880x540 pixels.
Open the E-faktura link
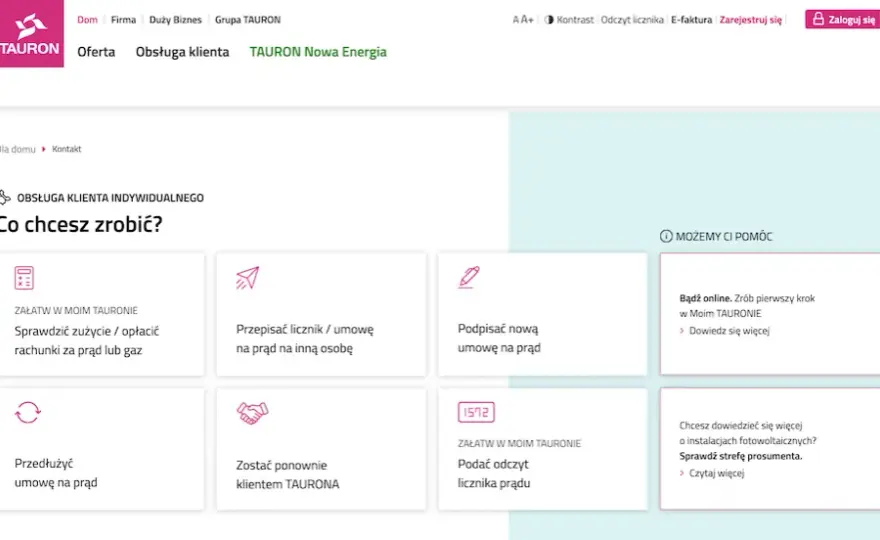point(691,20)
